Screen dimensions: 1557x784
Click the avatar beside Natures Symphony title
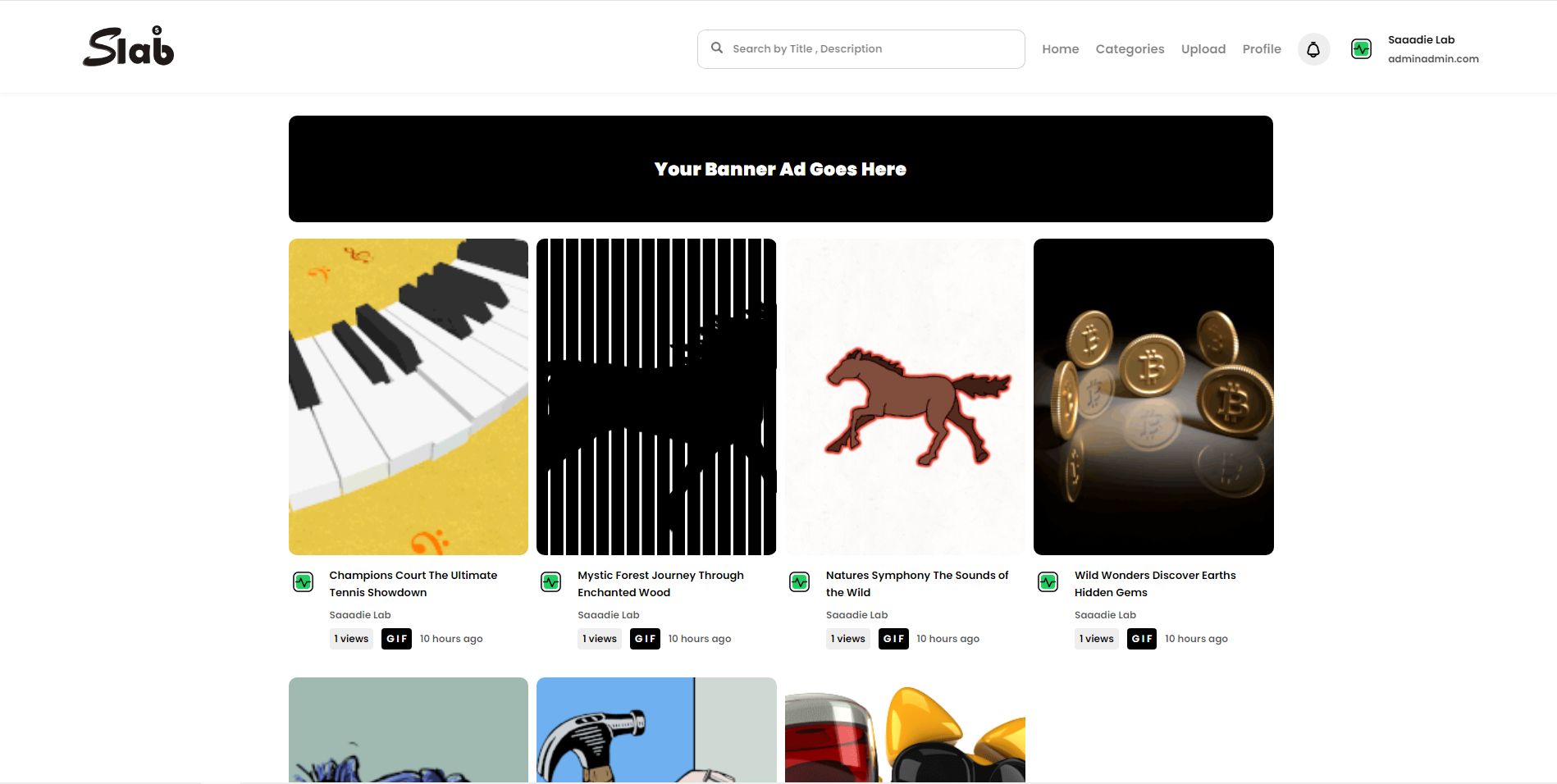coord(800,582)
